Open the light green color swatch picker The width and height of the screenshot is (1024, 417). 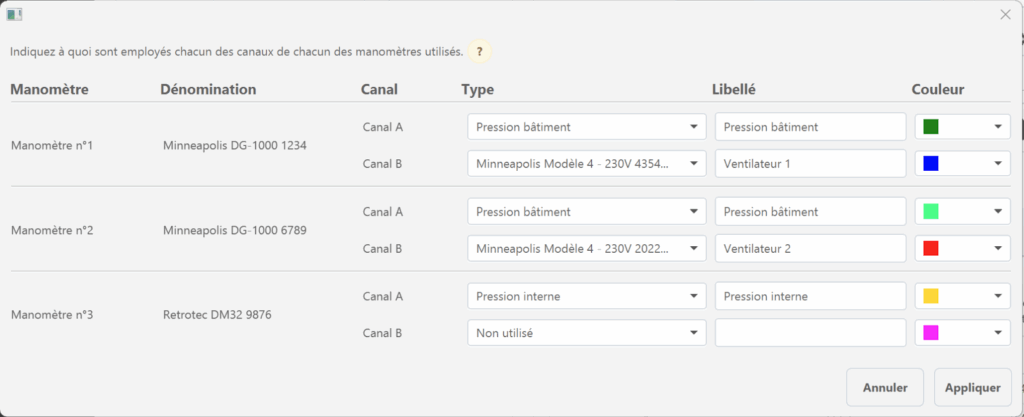(961, 212)
